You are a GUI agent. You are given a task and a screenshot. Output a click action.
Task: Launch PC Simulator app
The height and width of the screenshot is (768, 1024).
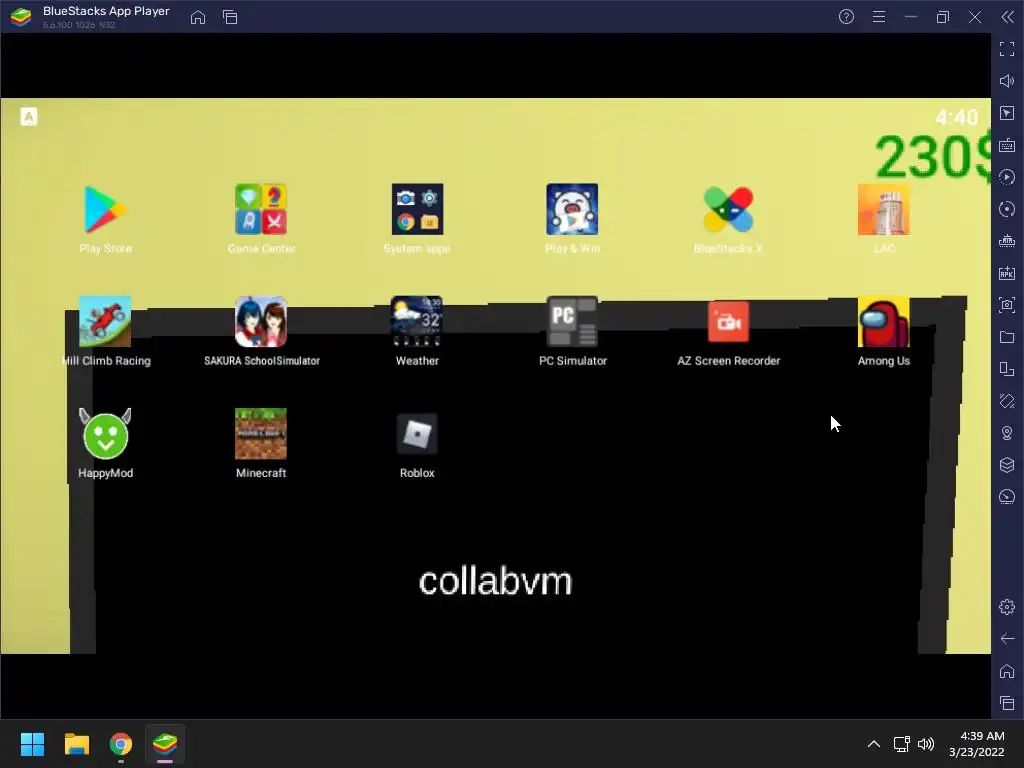[572, 322]
